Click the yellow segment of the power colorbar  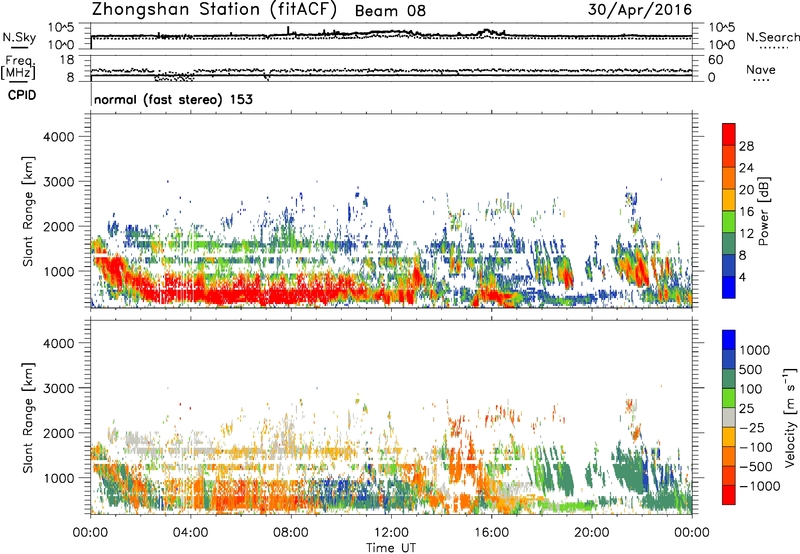[729, 200]
